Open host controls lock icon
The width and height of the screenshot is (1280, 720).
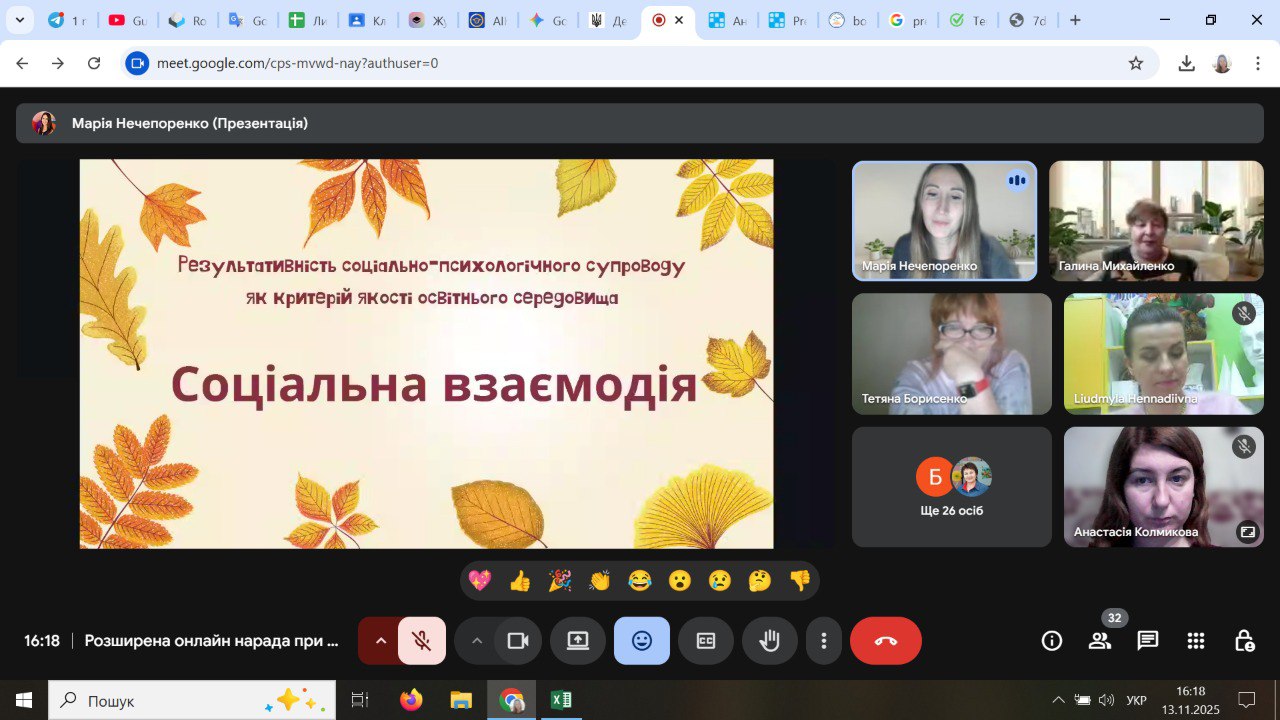click(x=1243, y=641)
